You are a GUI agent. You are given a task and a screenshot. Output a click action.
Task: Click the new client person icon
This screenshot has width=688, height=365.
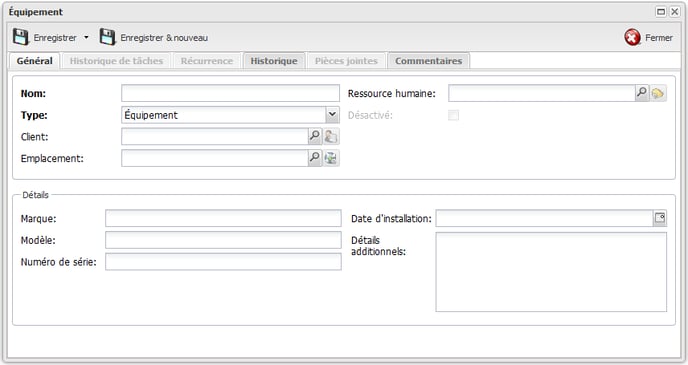(331, 136)
